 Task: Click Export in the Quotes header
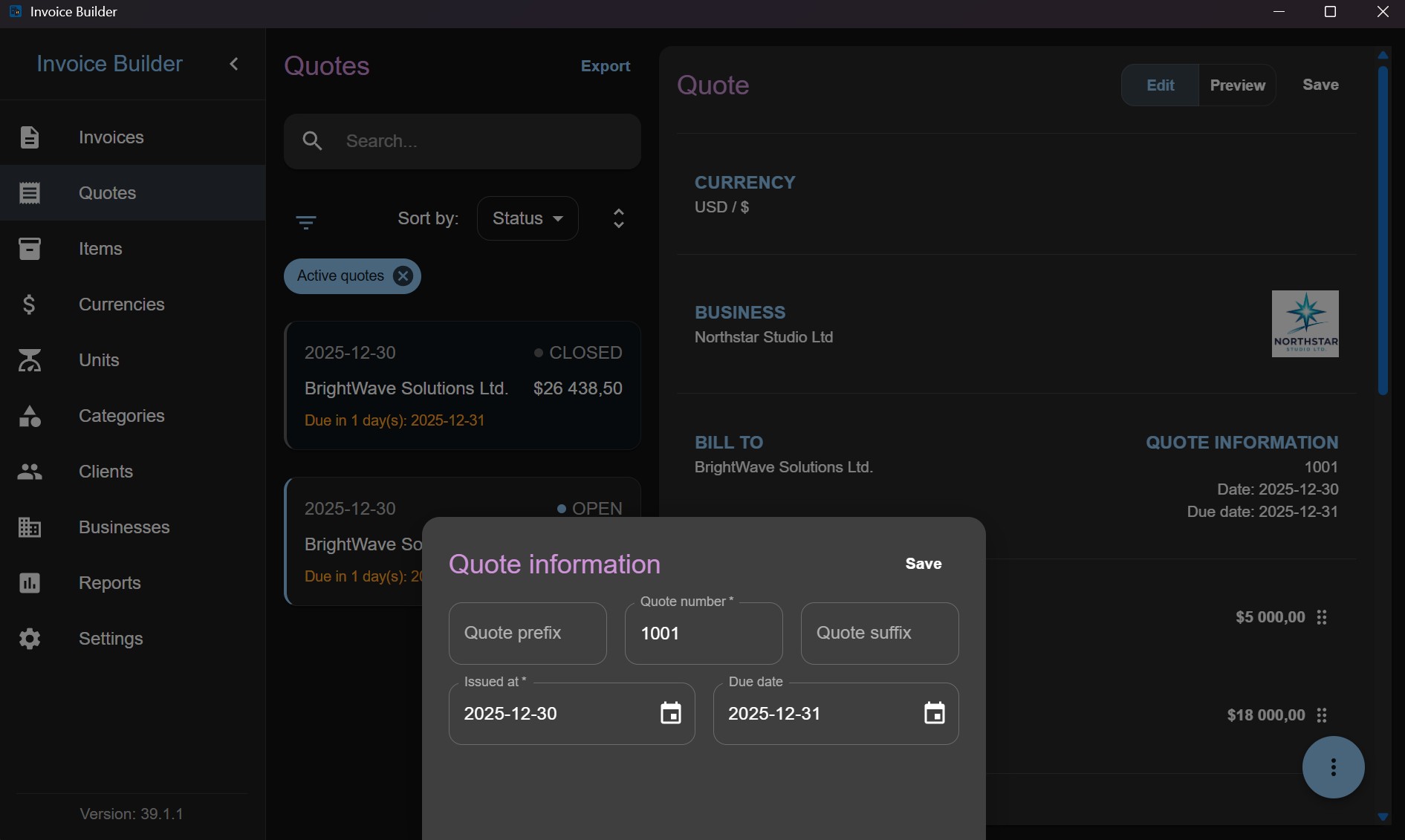(606, 66)
